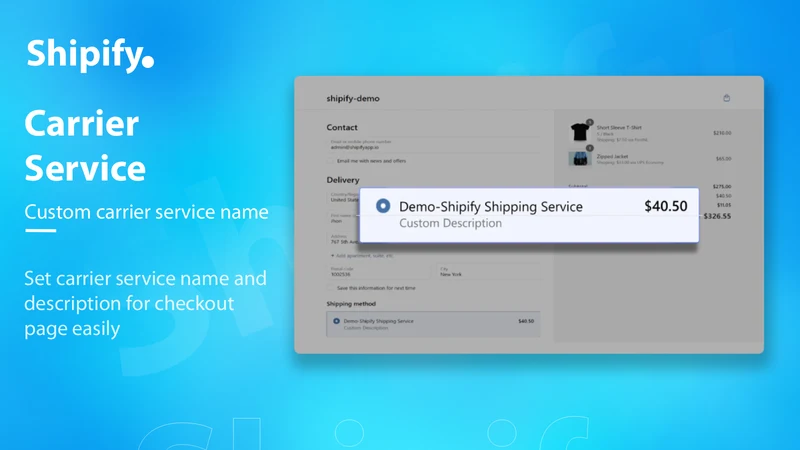
Task: Focus the Postal code field
Action: coord(378,271)
